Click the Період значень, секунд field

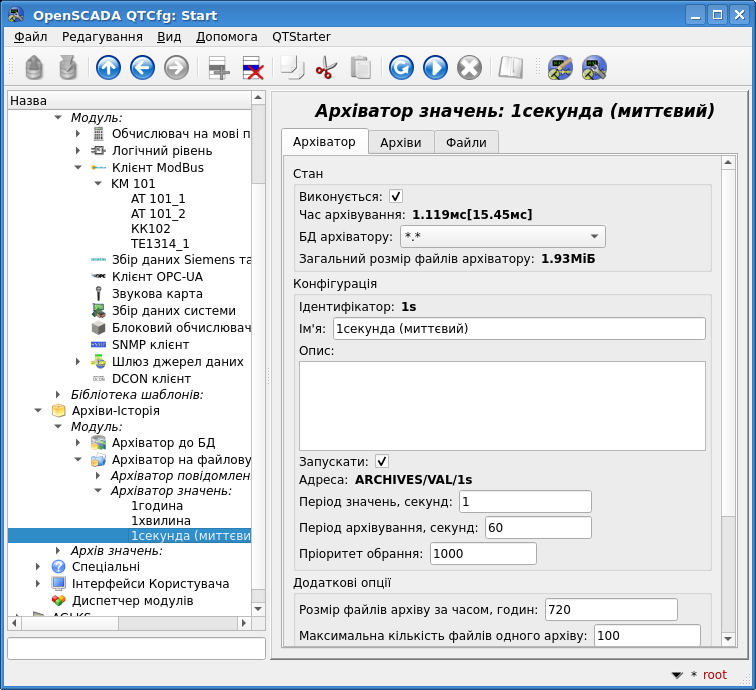[x=525, y=501]
